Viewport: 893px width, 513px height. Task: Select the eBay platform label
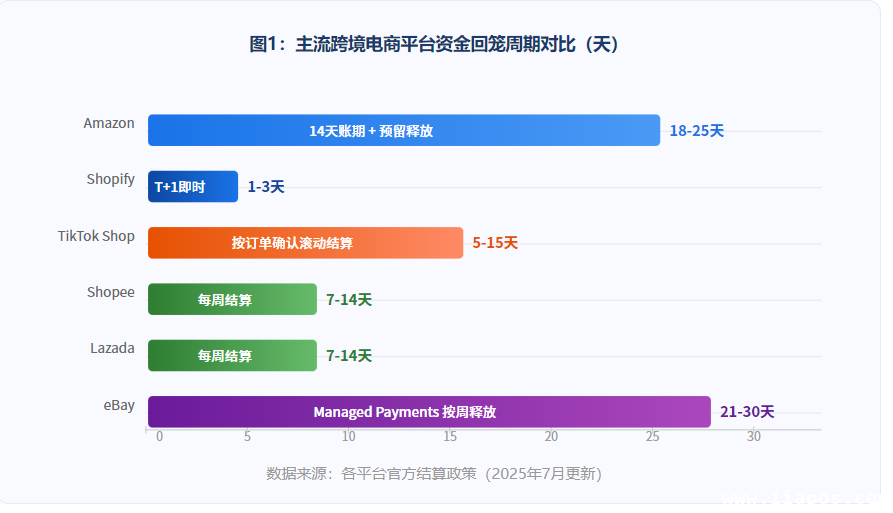(119, 405)
